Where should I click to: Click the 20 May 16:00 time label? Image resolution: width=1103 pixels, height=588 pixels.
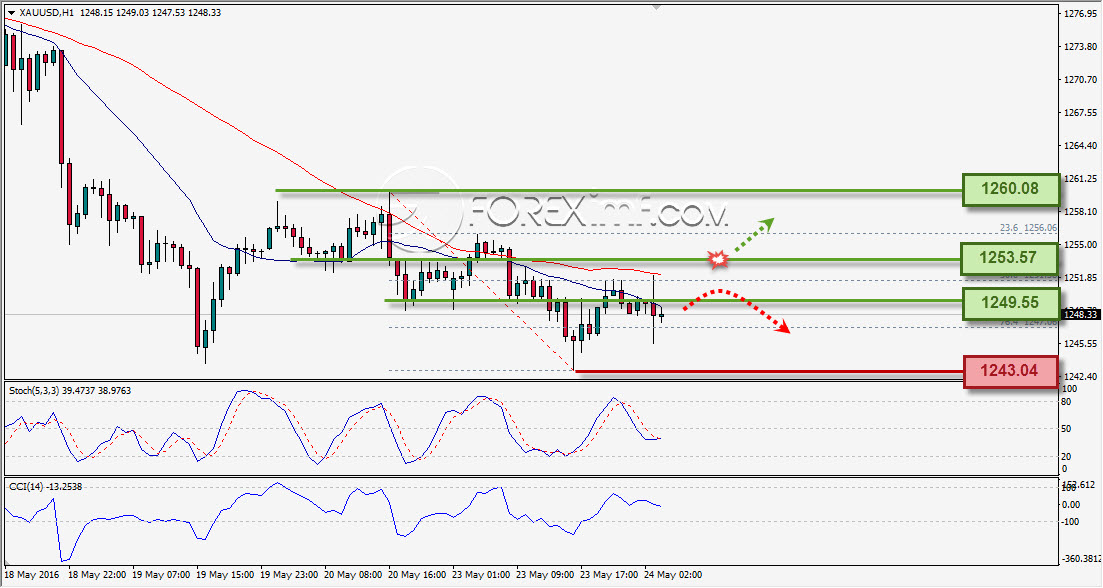click(417, 575)
